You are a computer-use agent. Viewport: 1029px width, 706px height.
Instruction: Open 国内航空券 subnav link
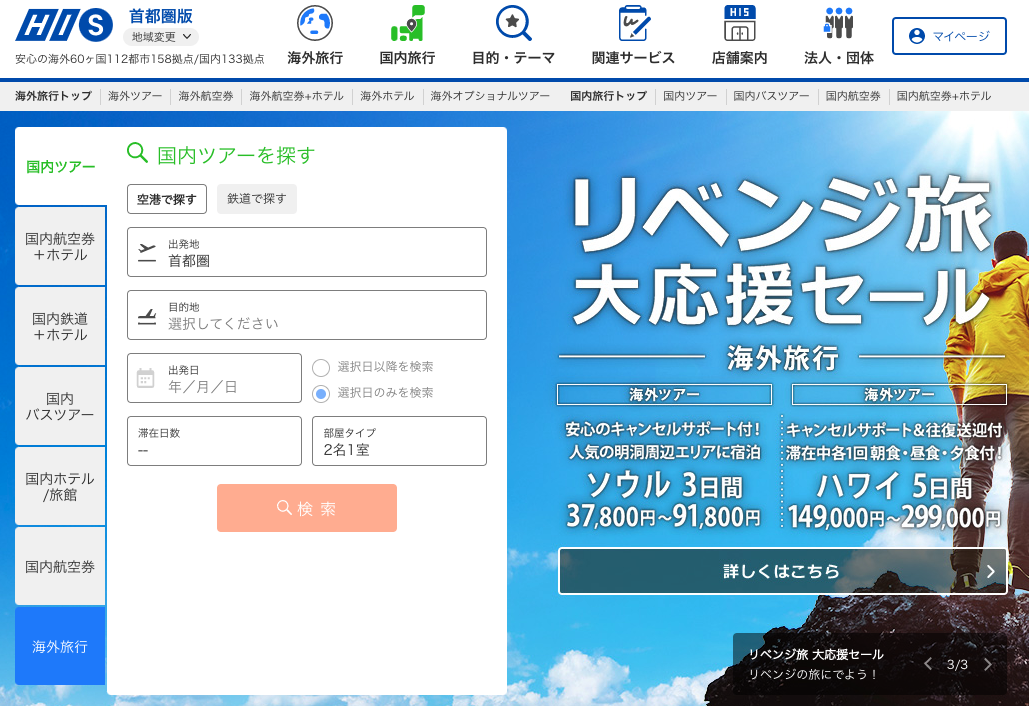[x=852, y=96]
